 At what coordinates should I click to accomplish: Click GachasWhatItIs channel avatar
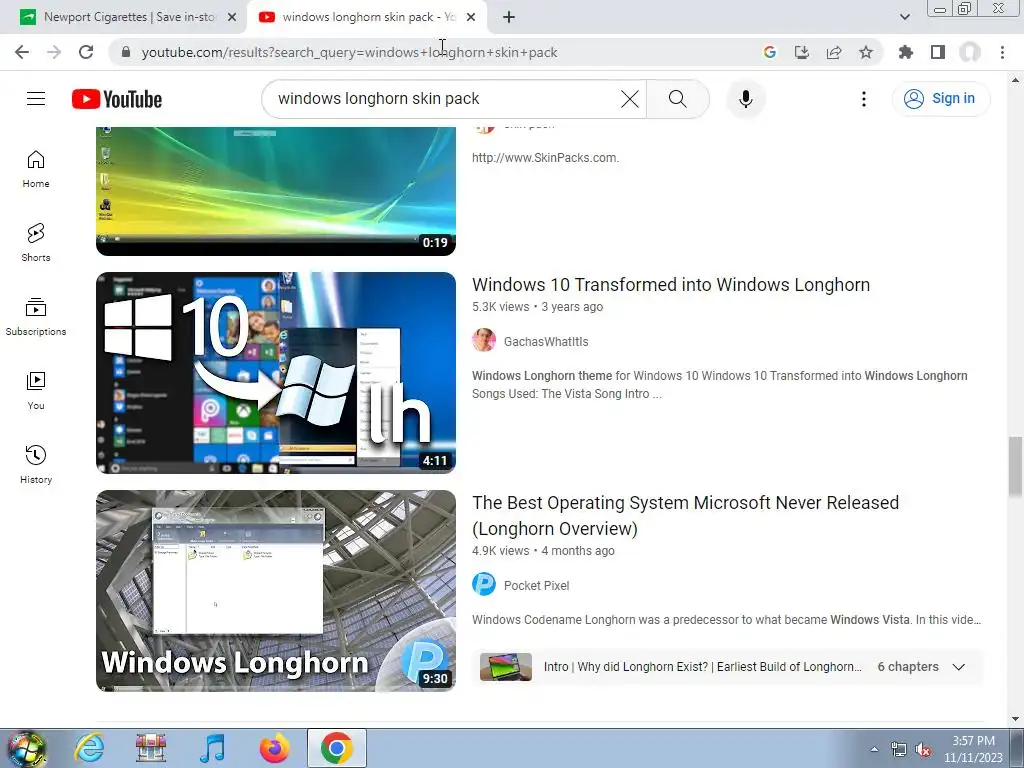[484, 340]
